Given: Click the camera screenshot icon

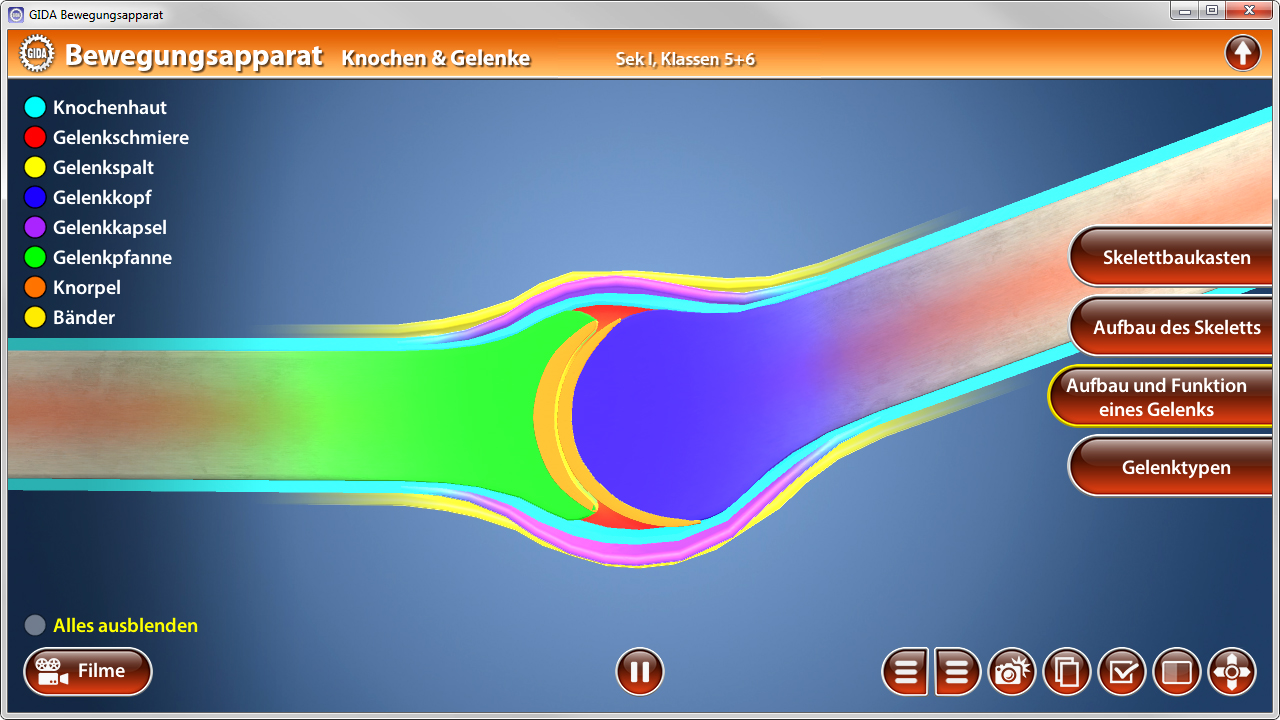Looking at the screenshot, I should (1012, 672).
